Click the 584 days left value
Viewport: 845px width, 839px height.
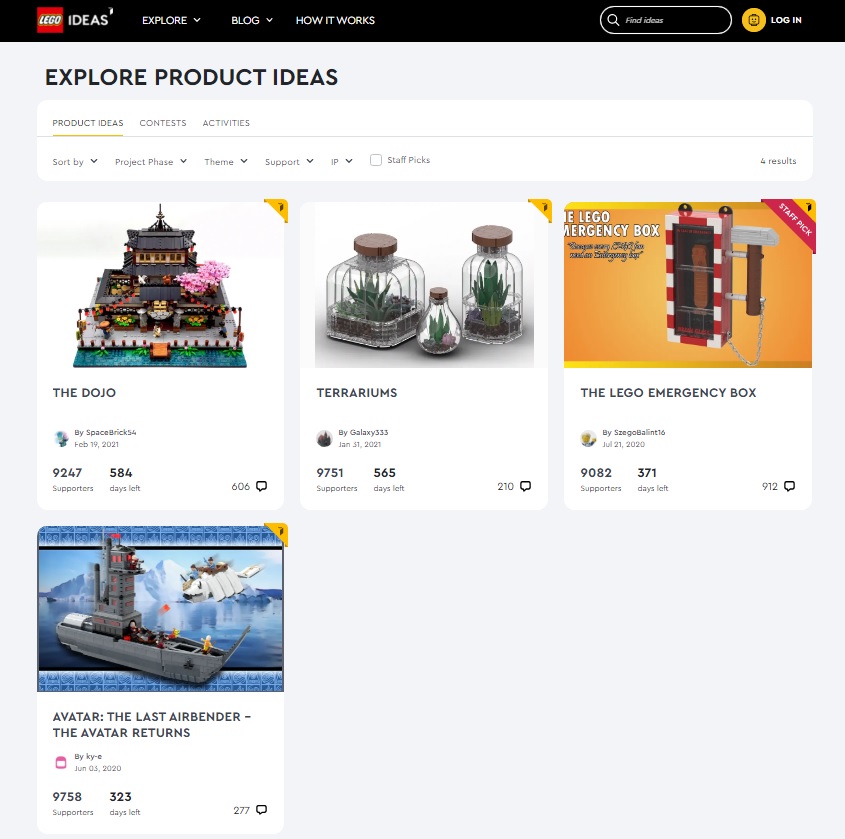[x=121, y=473]
